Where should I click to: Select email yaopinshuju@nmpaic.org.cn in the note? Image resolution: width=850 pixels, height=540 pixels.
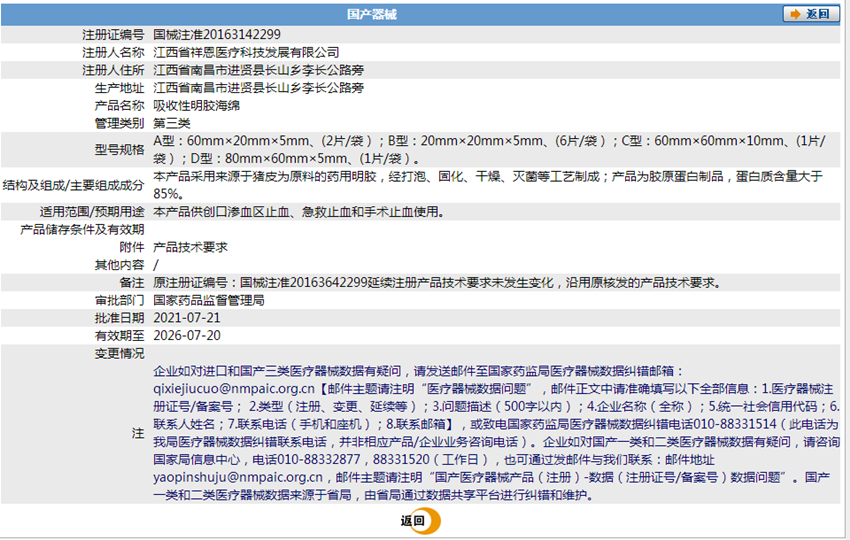[x=238, y=478]
